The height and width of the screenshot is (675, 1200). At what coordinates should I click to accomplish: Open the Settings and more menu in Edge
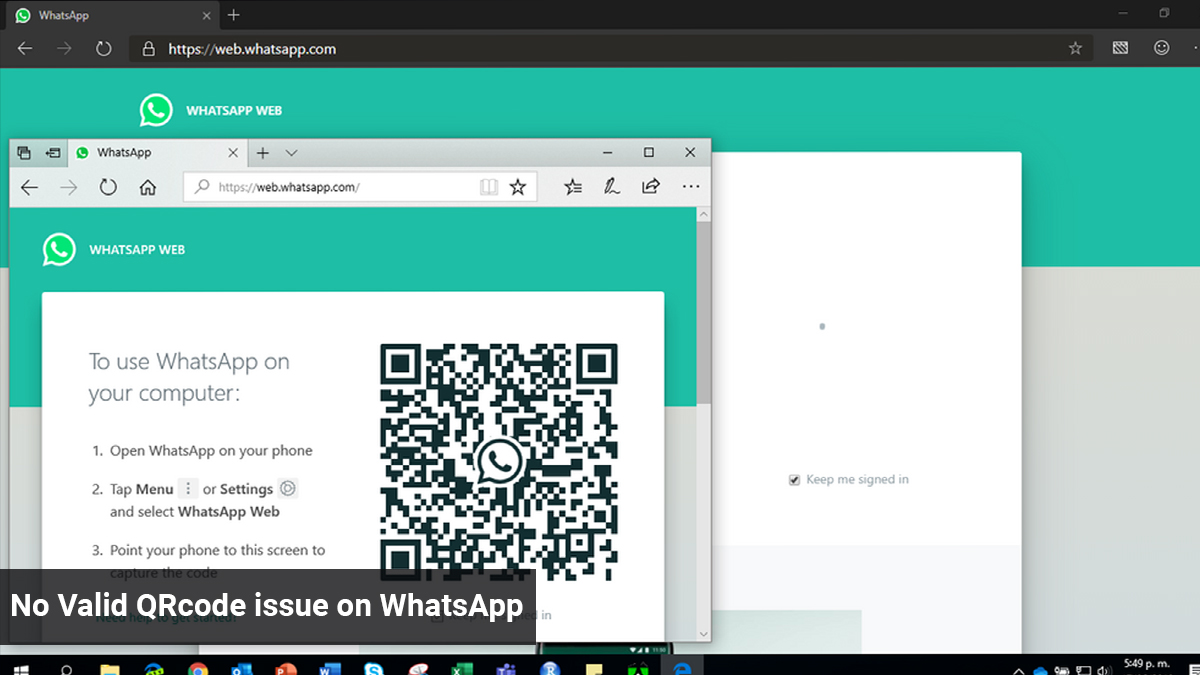tap(691, 186)
